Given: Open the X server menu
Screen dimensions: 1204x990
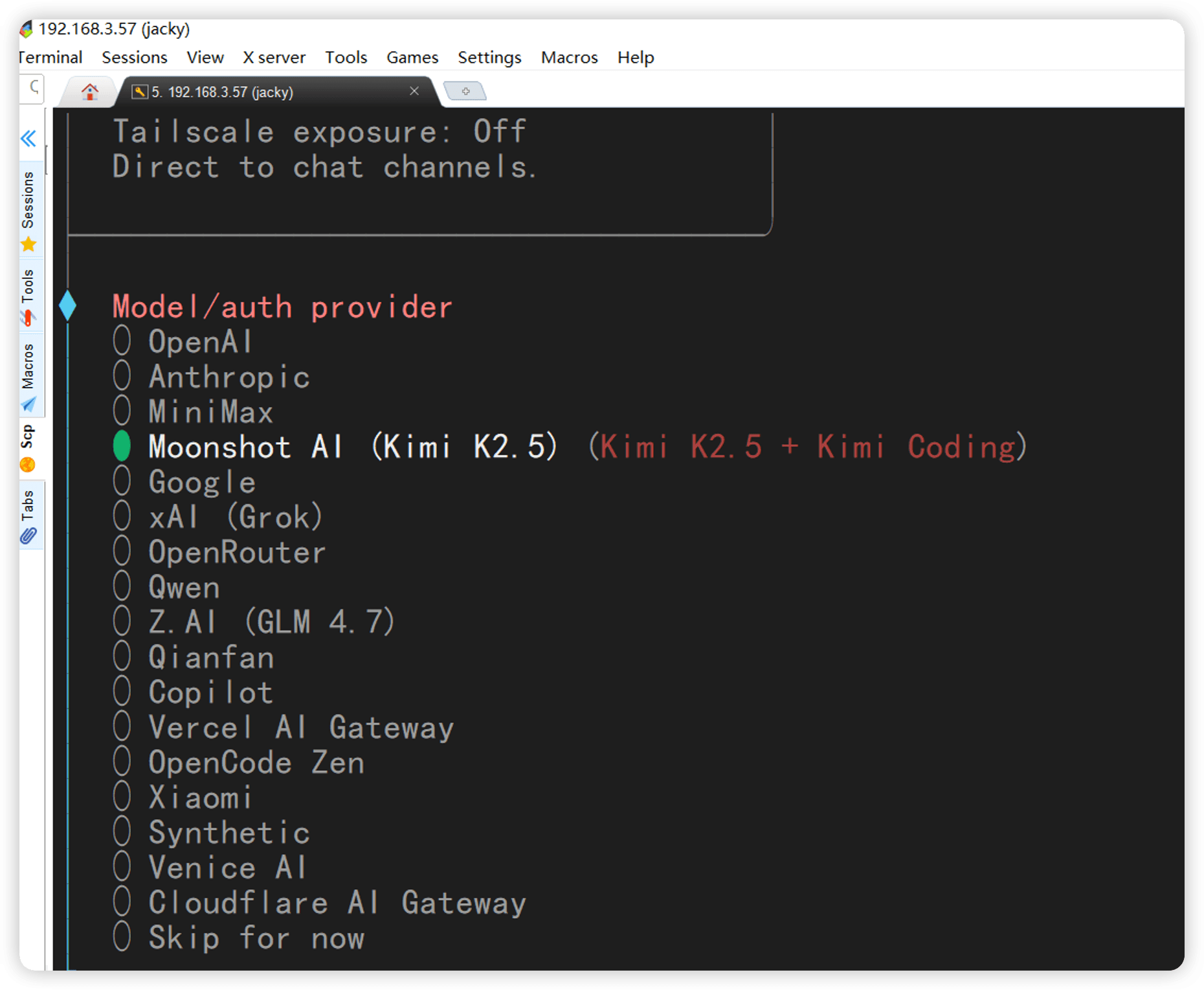Looking at the screenshot, I should (x=274, y=58).
